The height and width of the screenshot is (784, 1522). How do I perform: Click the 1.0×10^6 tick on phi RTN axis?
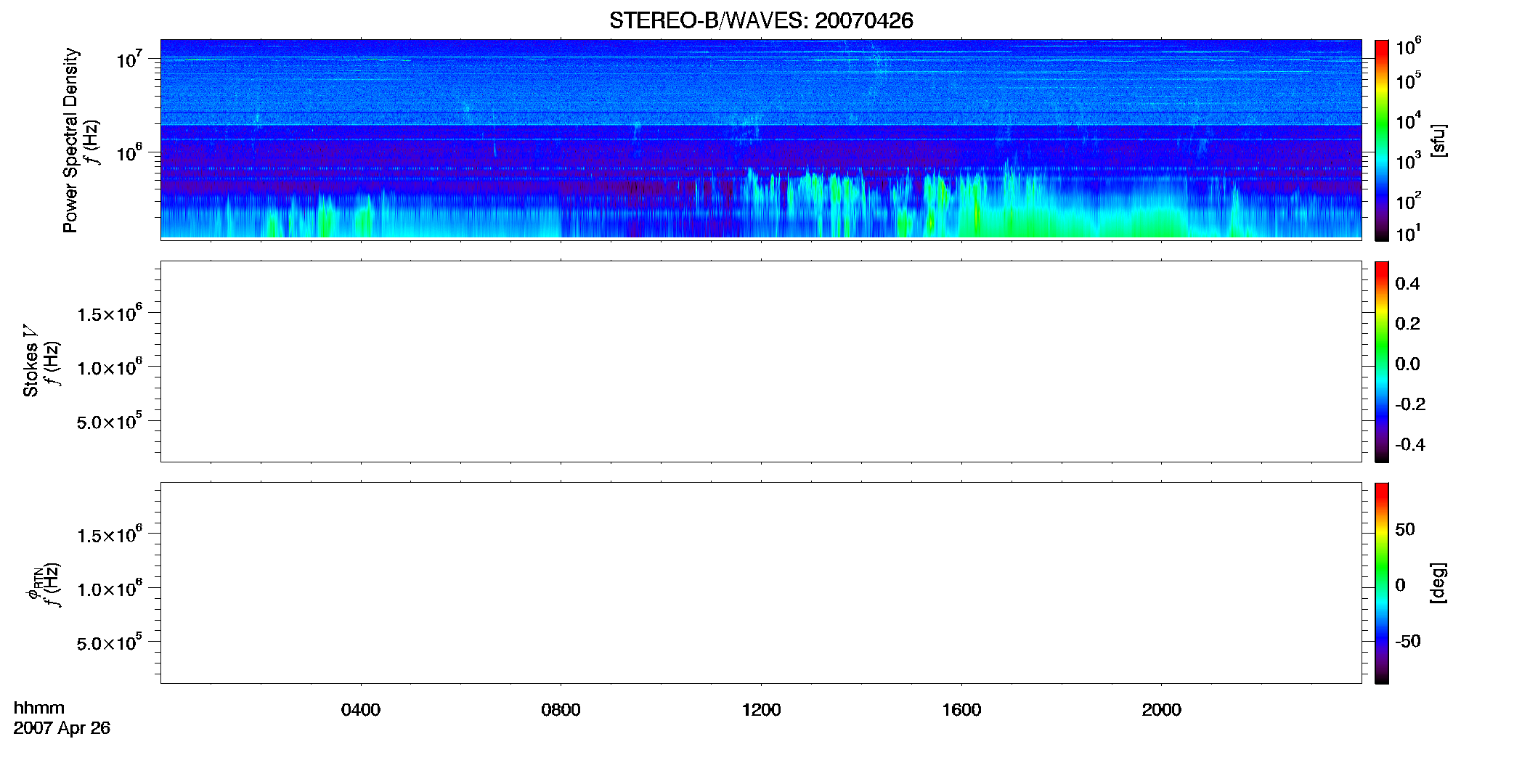coord(110,589)
